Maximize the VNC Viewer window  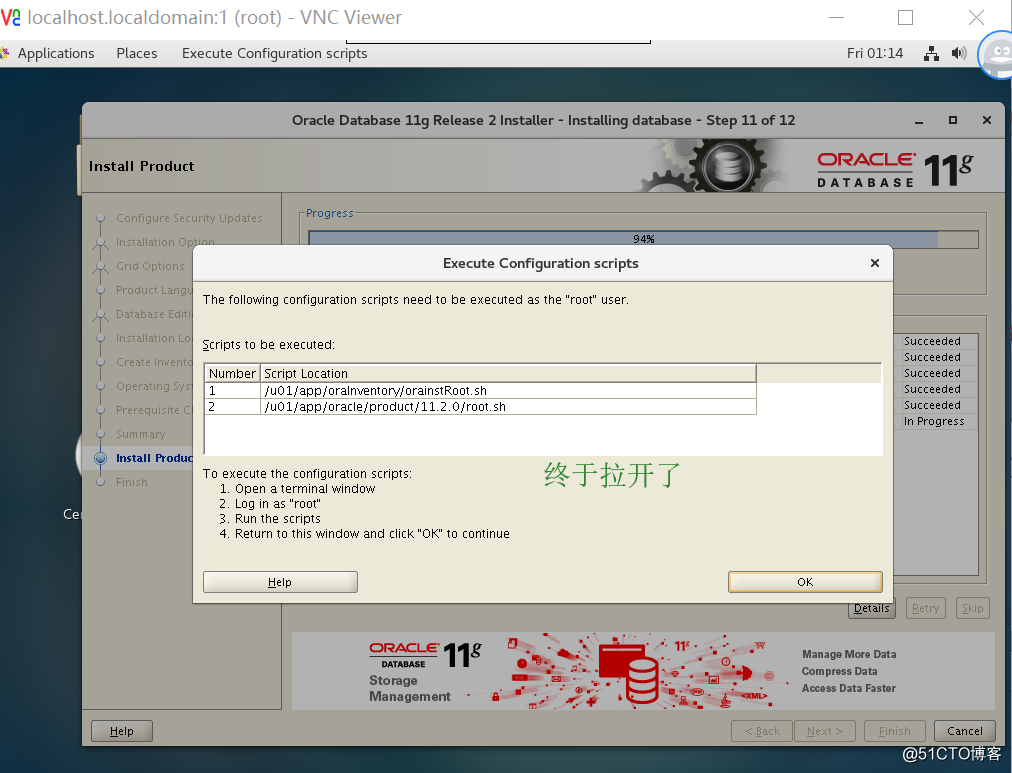(906, 17)
